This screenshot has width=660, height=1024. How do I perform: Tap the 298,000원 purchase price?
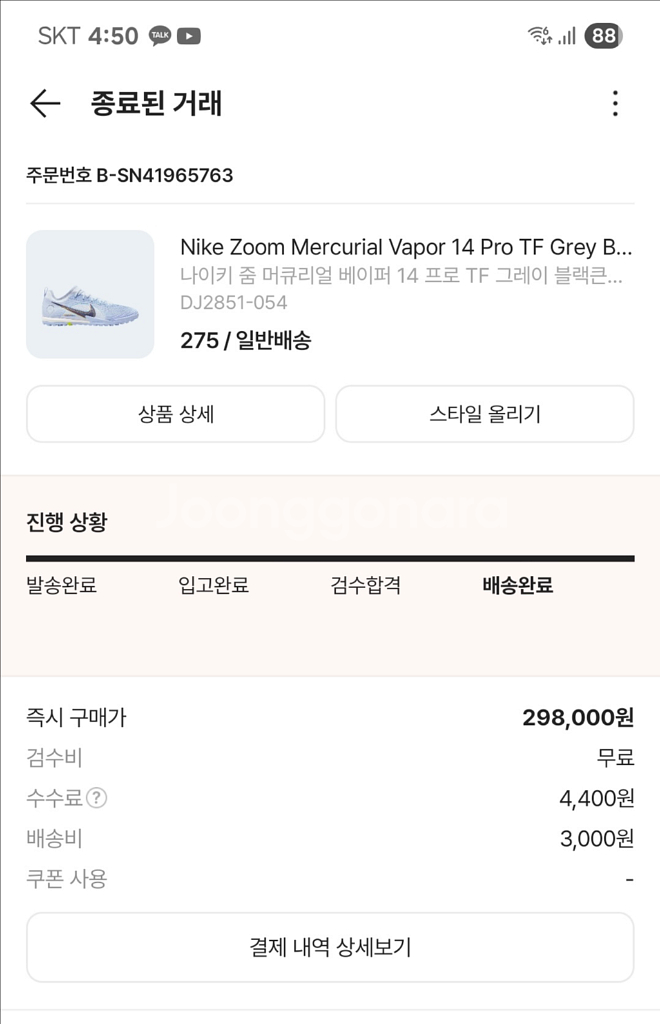[578, 717]
